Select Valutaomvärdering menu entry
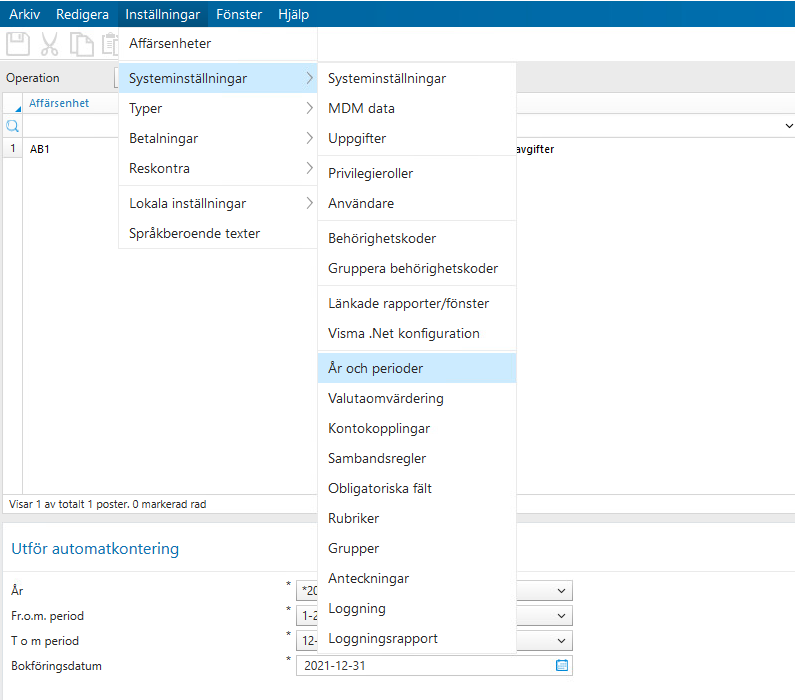Viewport: 795px width, 700px height. click(x=417, y=398)
